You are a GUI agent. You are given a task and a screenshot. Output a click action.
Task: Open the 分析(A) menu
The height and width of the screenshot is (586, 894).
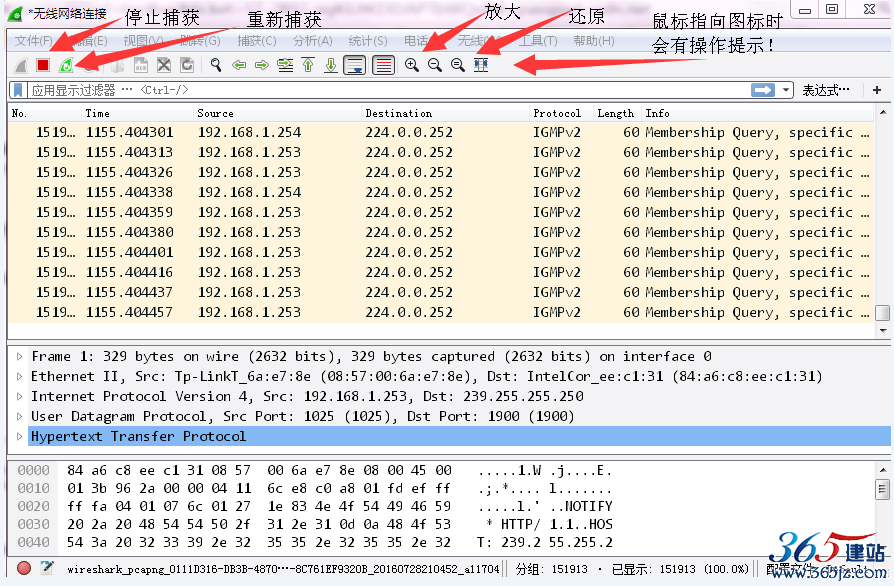313,41
